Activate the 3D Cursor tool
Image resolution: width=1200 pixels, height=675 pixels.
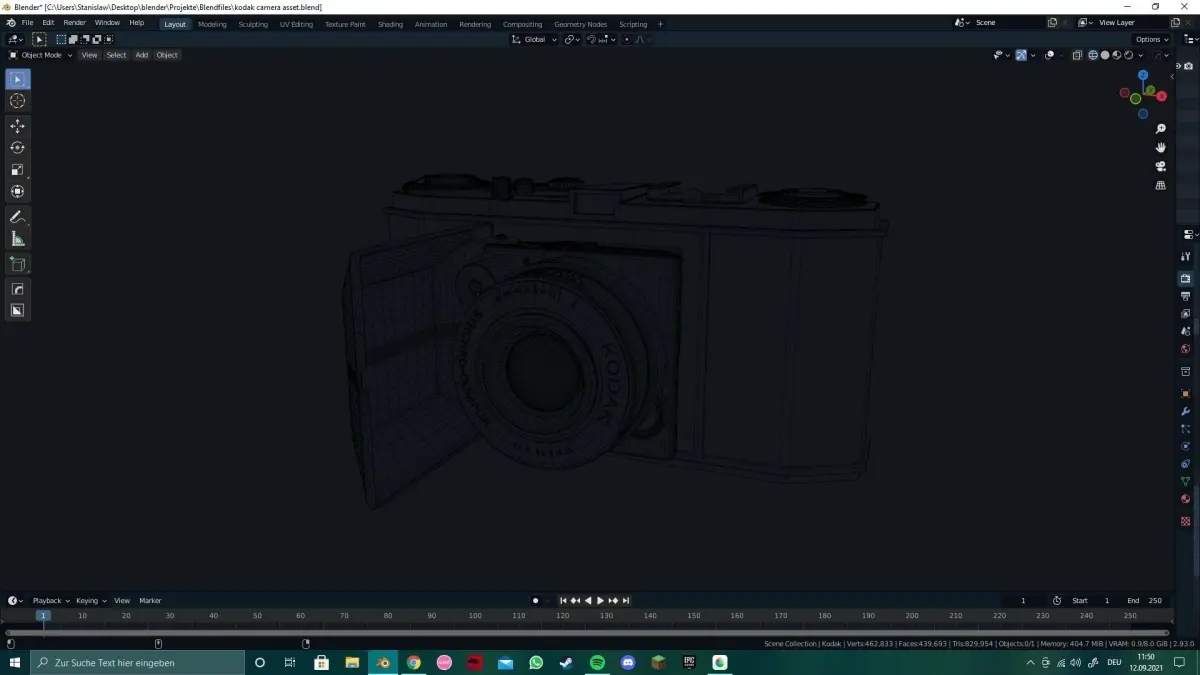[17, 101]
